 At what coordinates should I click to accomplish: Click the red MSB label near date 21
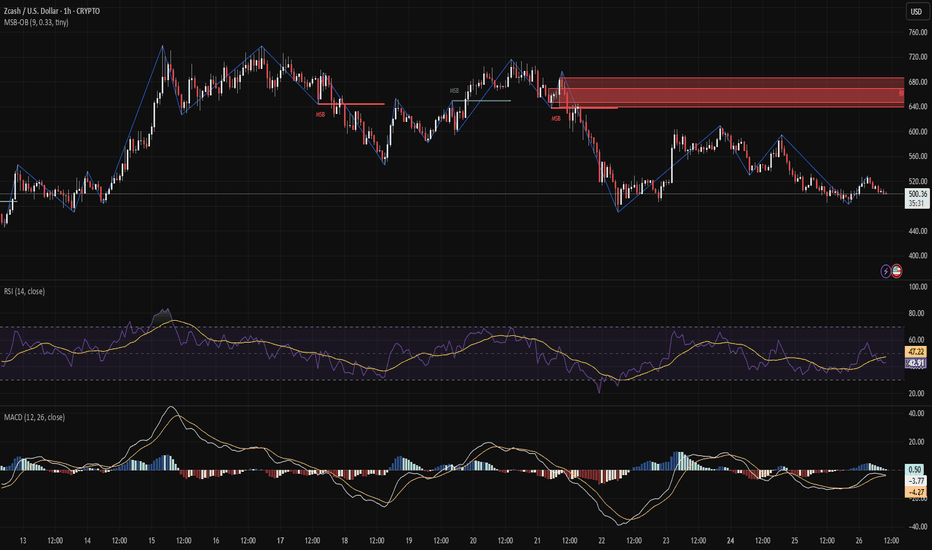pos(556,118)
